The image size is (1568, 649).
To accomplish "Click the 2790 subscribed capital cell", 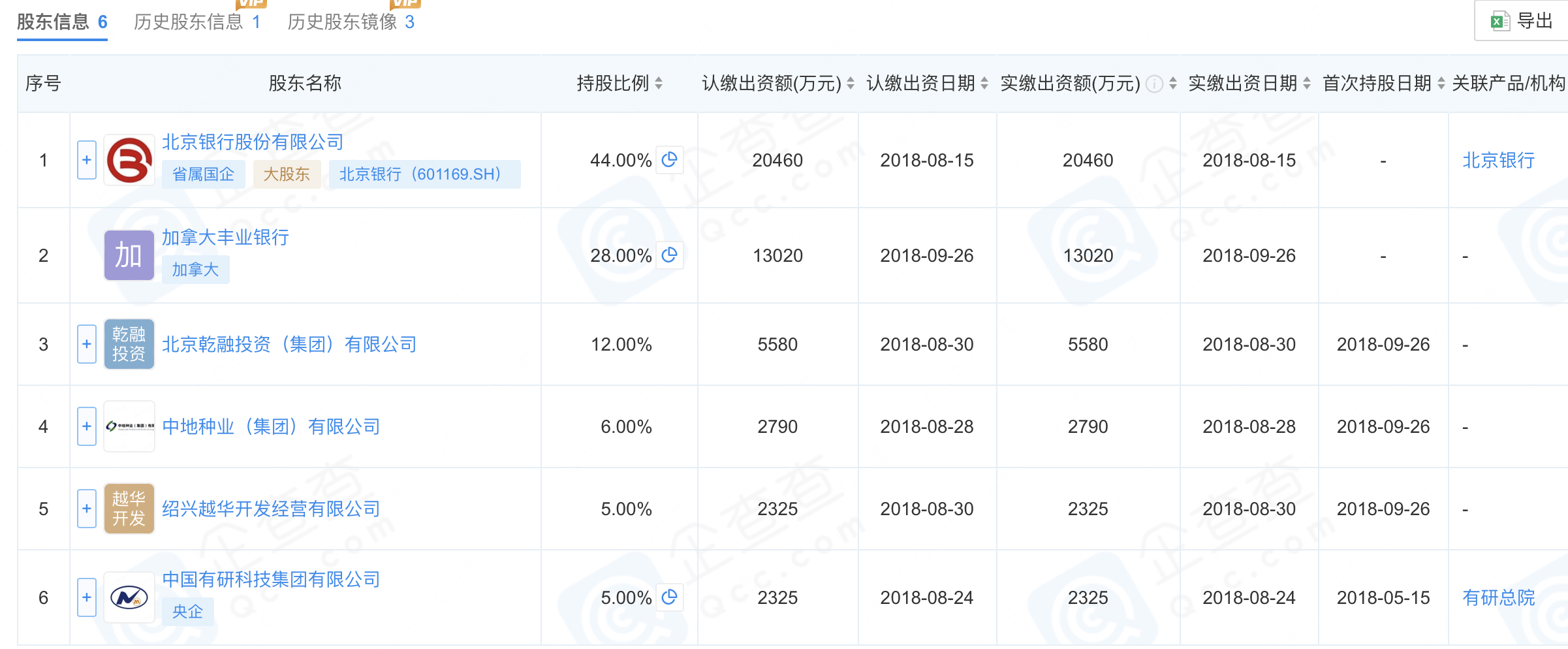I will click(777, 426).
